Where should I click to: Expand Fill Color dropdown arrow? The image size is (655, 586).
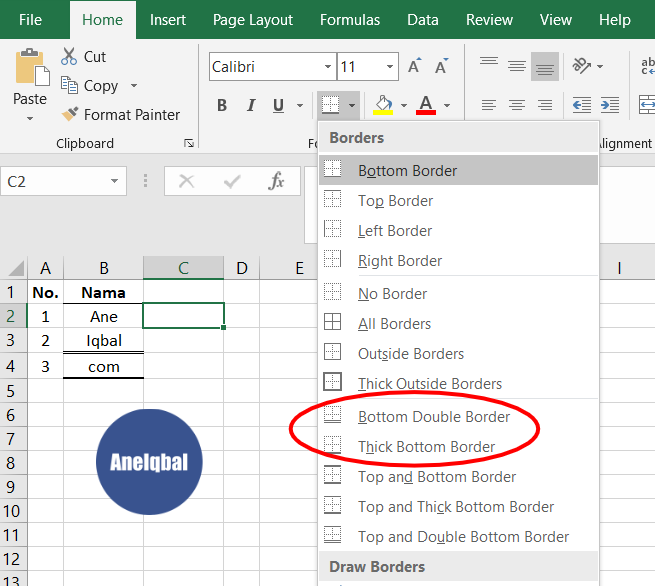(404, 105)
